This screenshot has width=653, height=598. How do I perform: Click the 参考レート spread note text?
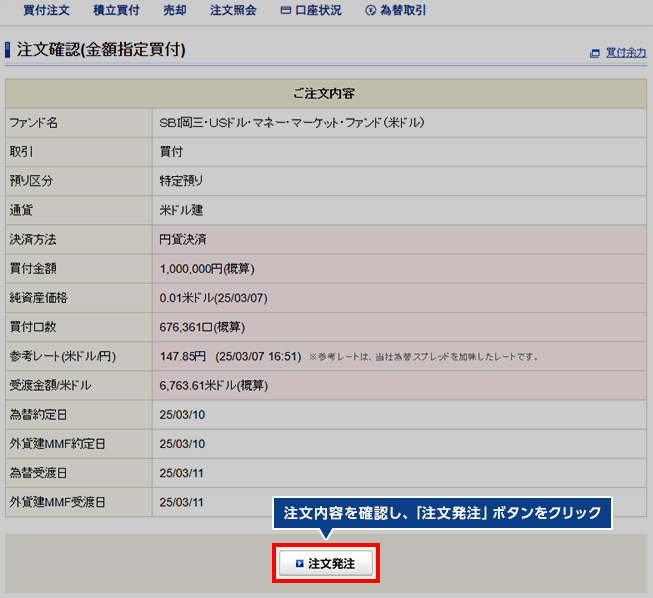click(424, 357)
